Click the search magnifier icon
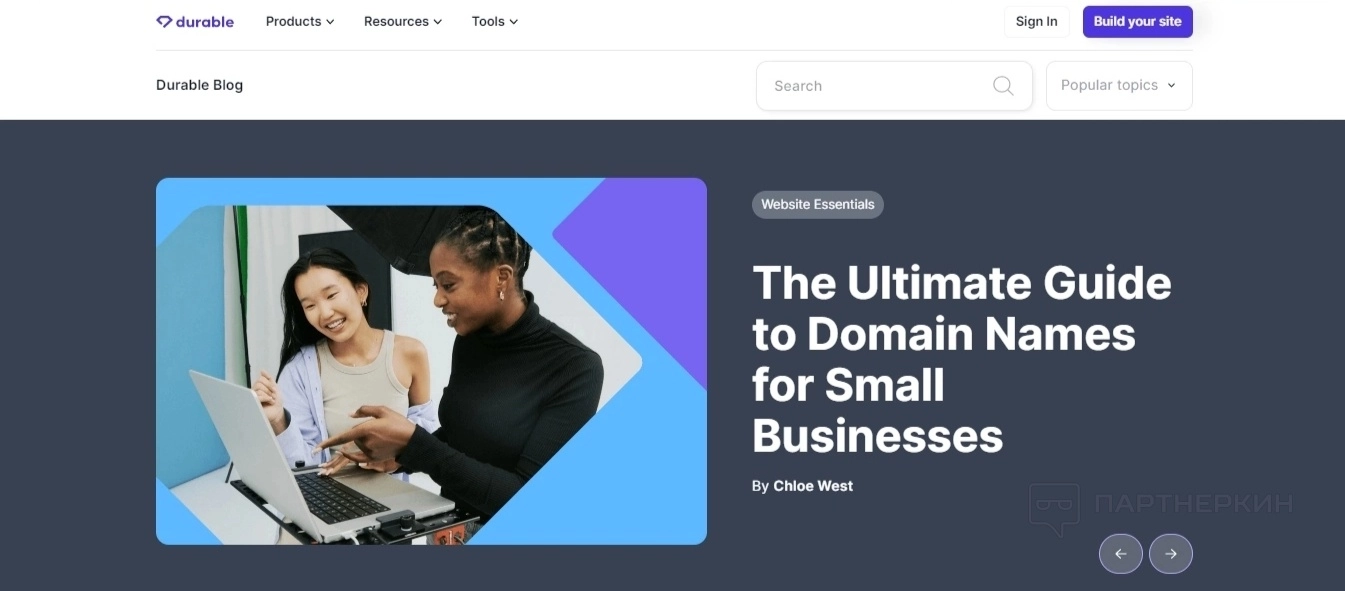 click(x=1003, y=86)
